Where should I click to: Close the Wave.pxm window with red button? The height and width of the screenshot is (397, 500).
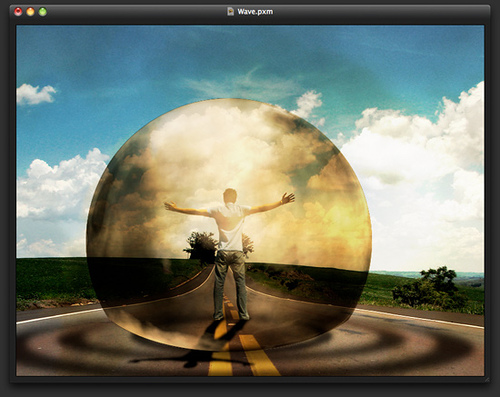[18, 12]
